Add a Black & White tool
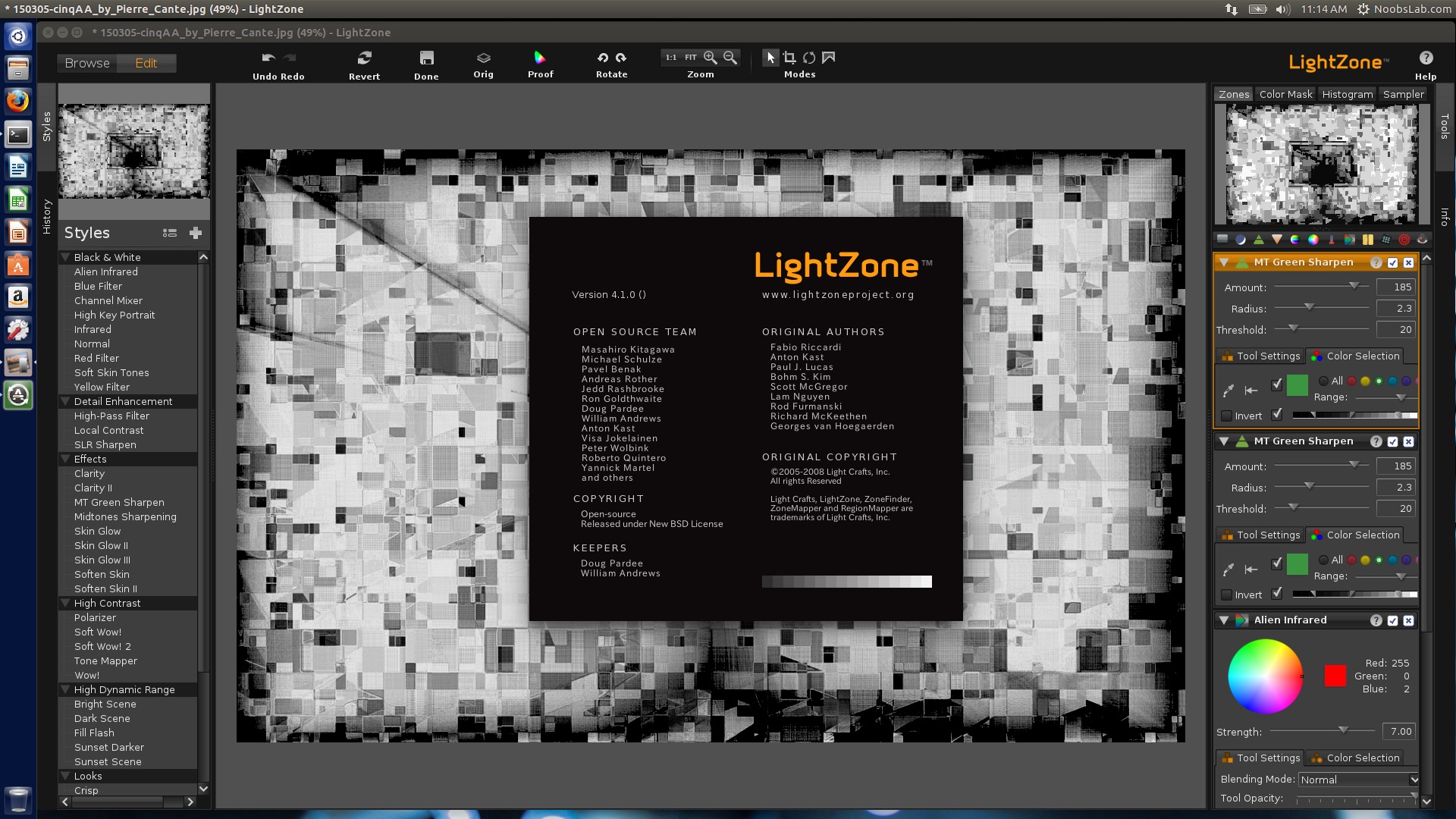 click(x=1350, y=240)
